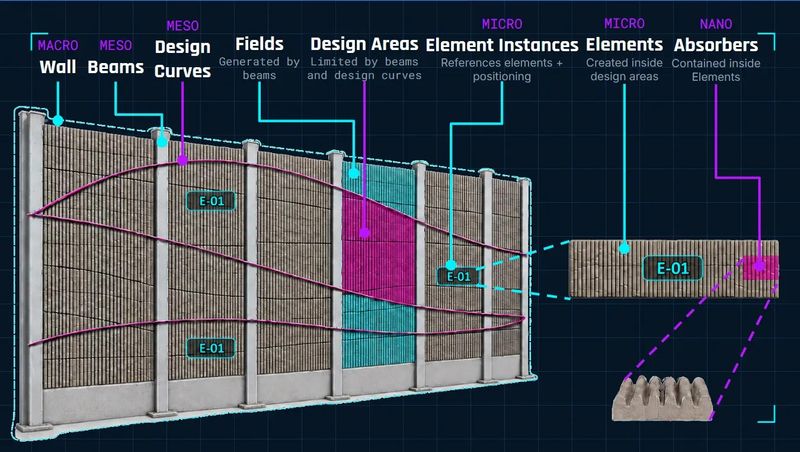Select 'Limited by beams and design curves' caption
800x452 pixels.
364,68
